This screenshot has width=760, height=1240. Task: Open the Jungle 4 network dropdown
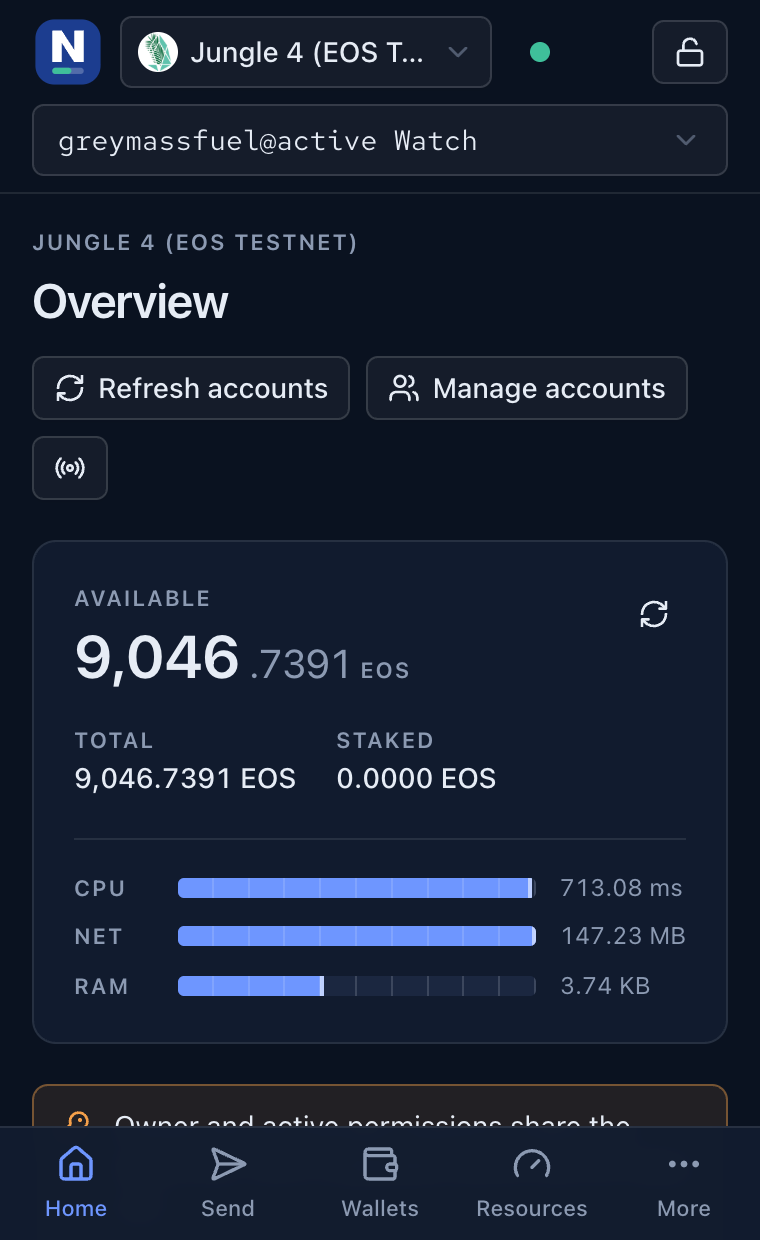point(306,52)
